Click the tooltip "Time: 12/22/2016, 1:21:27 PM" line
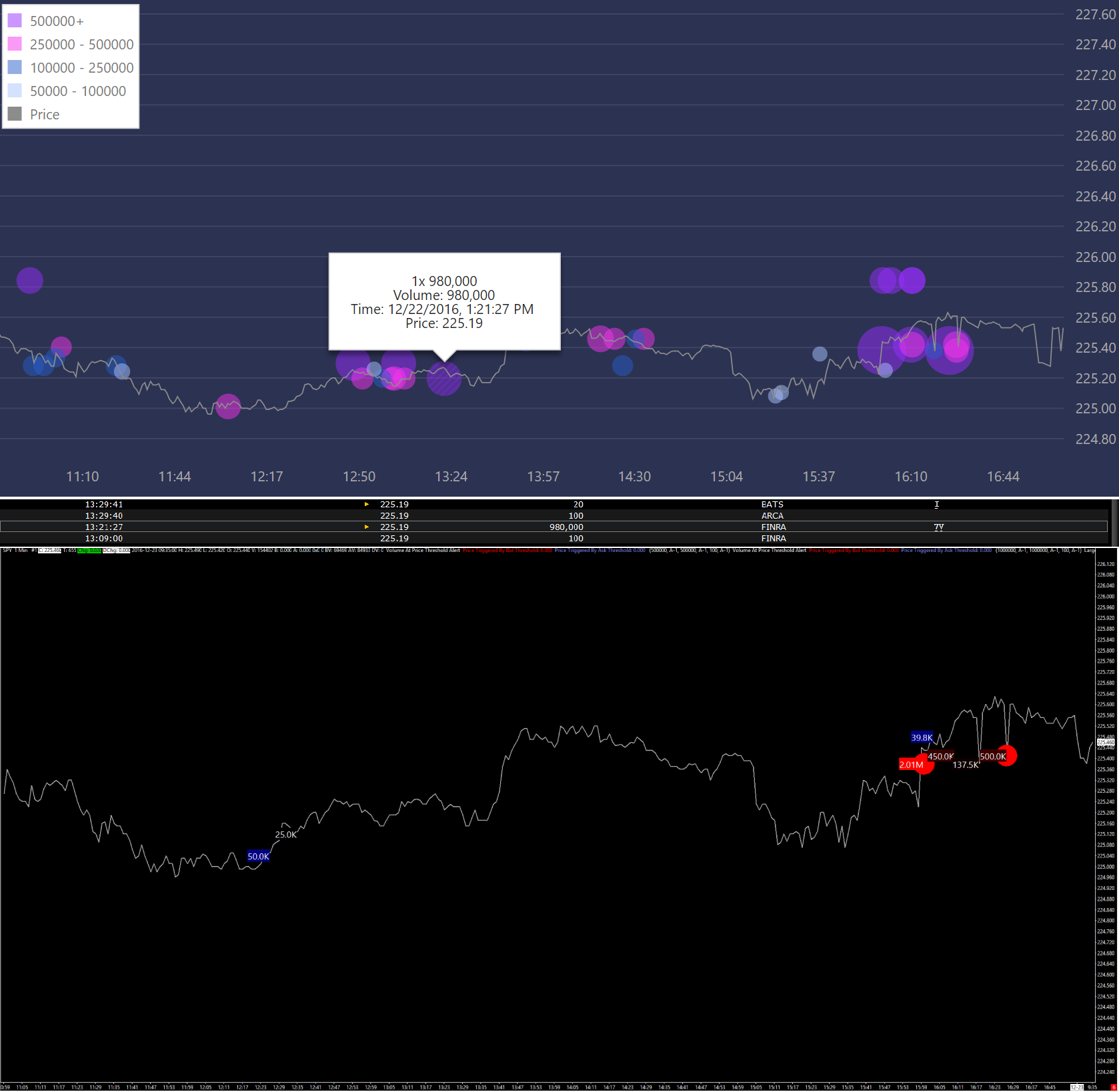The height and width of the screenshot is (1092, 1119). pyautogui.click(x=442, y=309)
